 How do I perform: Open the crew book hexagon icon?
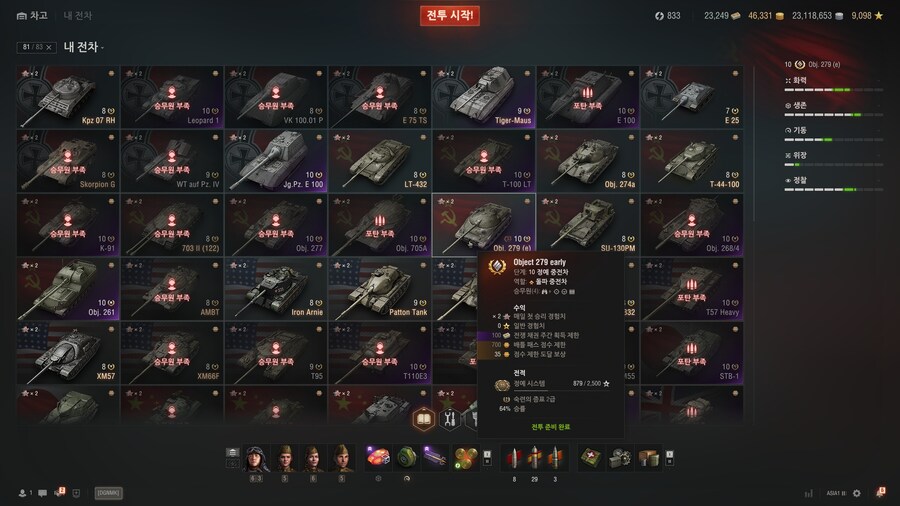click(x=424, y=419)
